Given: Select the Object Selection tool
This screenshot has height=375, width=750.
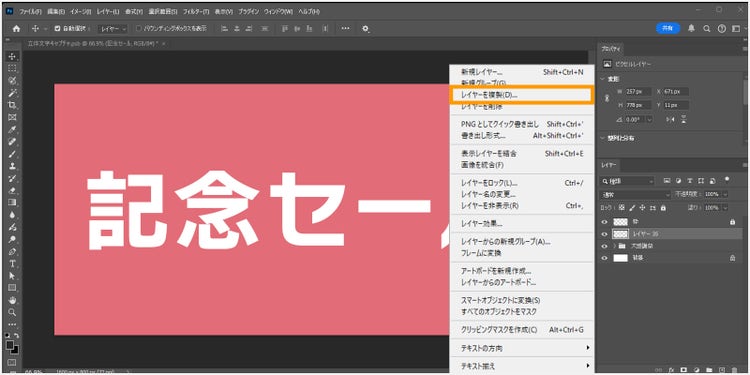Looking at the screenshot, I should click(12, 80).
